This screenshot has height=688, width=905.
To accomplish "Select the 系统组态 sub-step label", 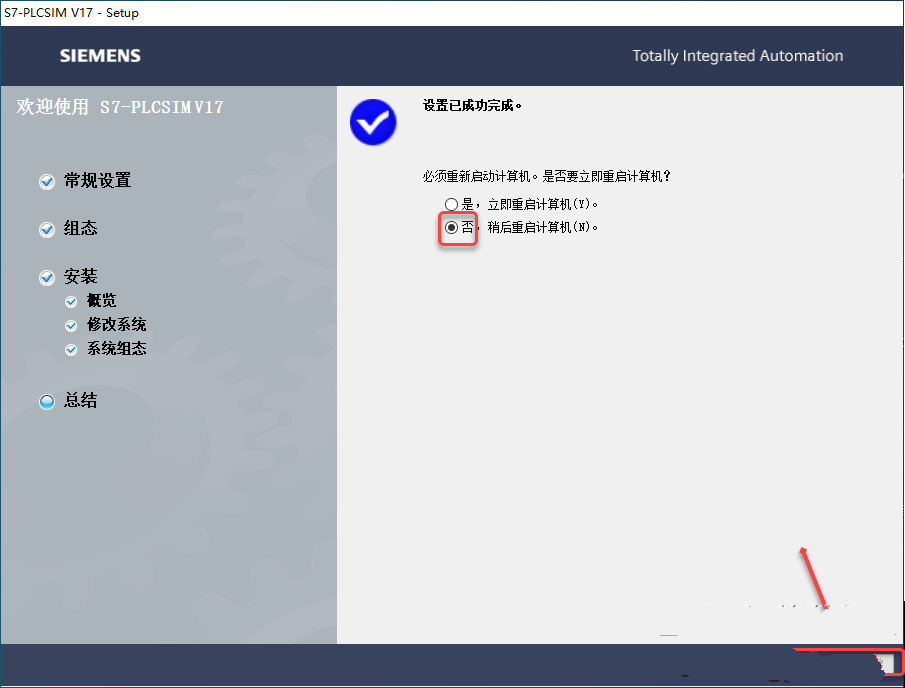I will coord(117,348).
